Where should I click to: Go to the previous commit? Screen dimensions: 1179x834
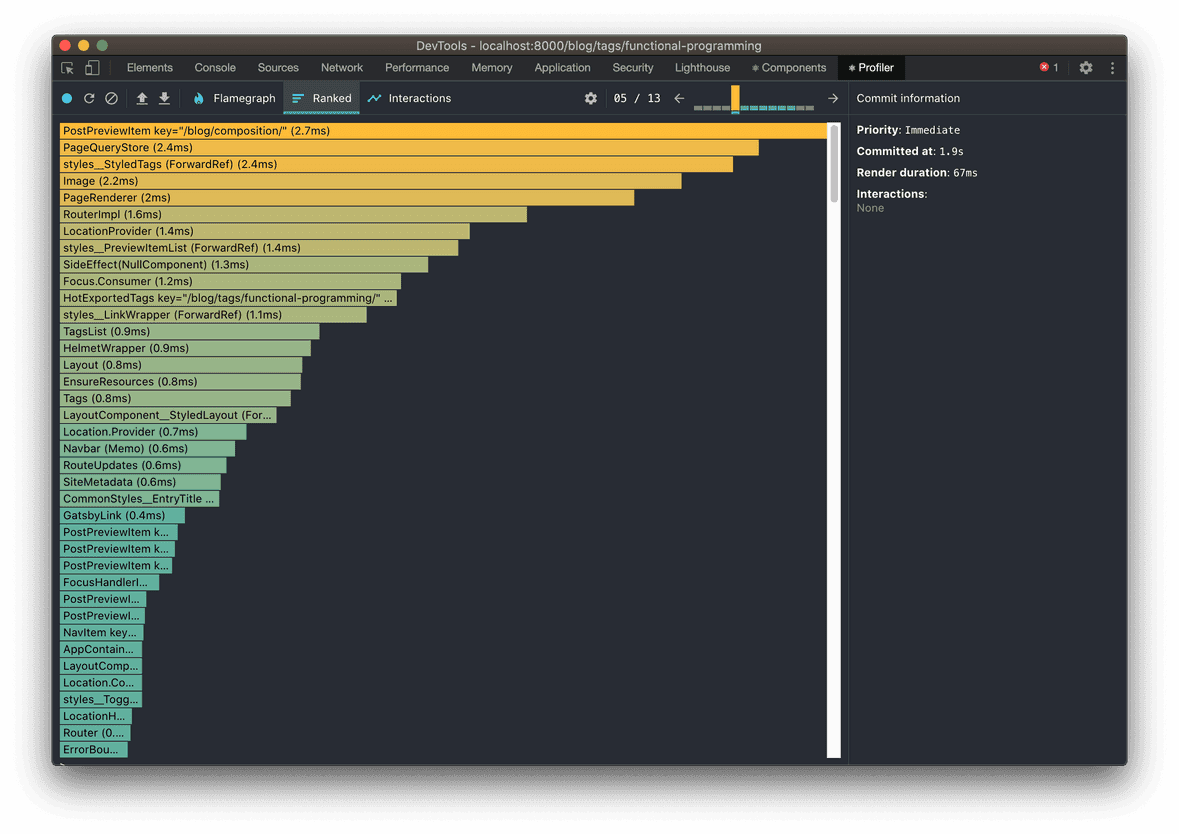point(678,98)
